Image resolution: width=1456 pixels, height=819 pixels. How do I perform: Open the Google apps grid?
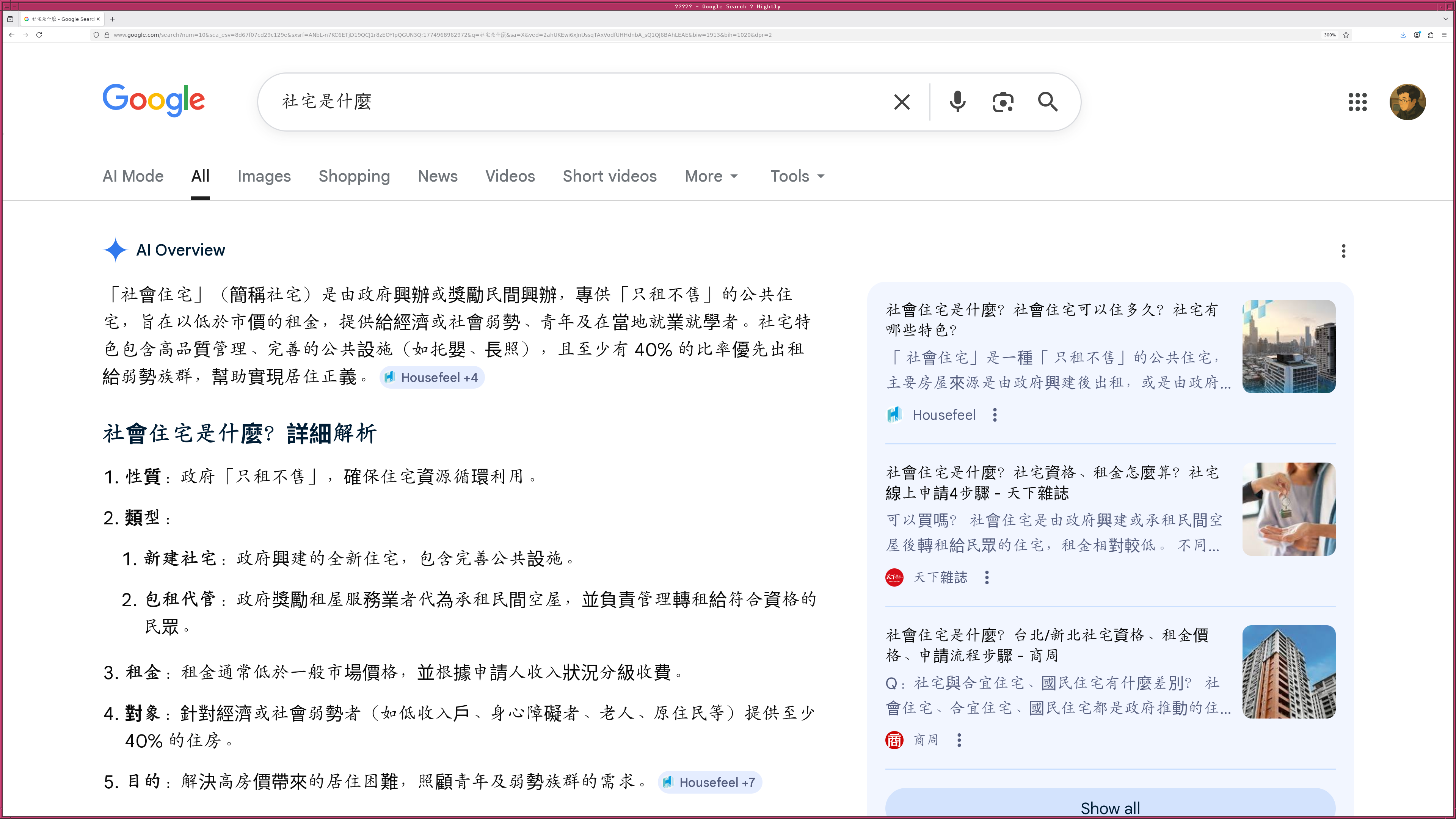pyautogui.click(x=1358, y=102)
